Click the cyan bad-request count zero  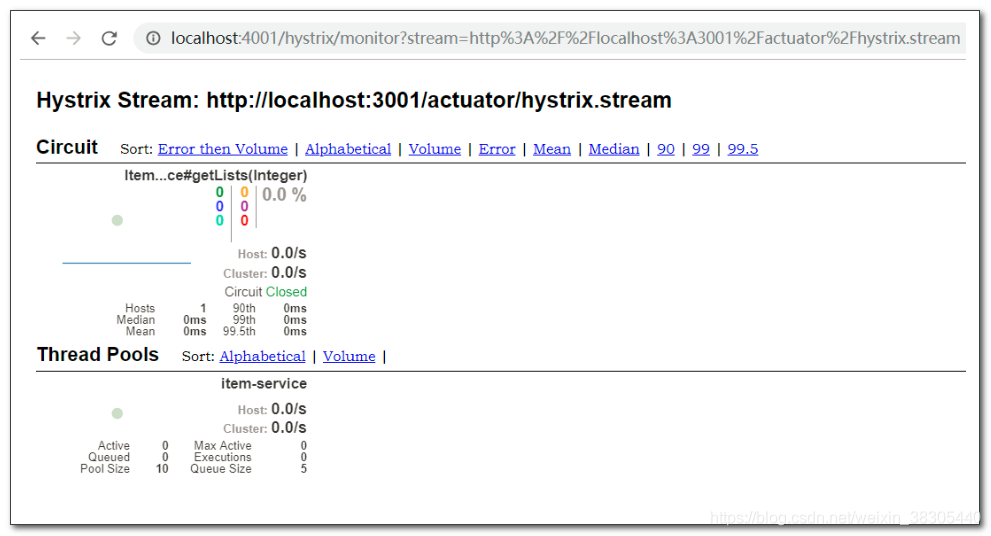[219, 221]
